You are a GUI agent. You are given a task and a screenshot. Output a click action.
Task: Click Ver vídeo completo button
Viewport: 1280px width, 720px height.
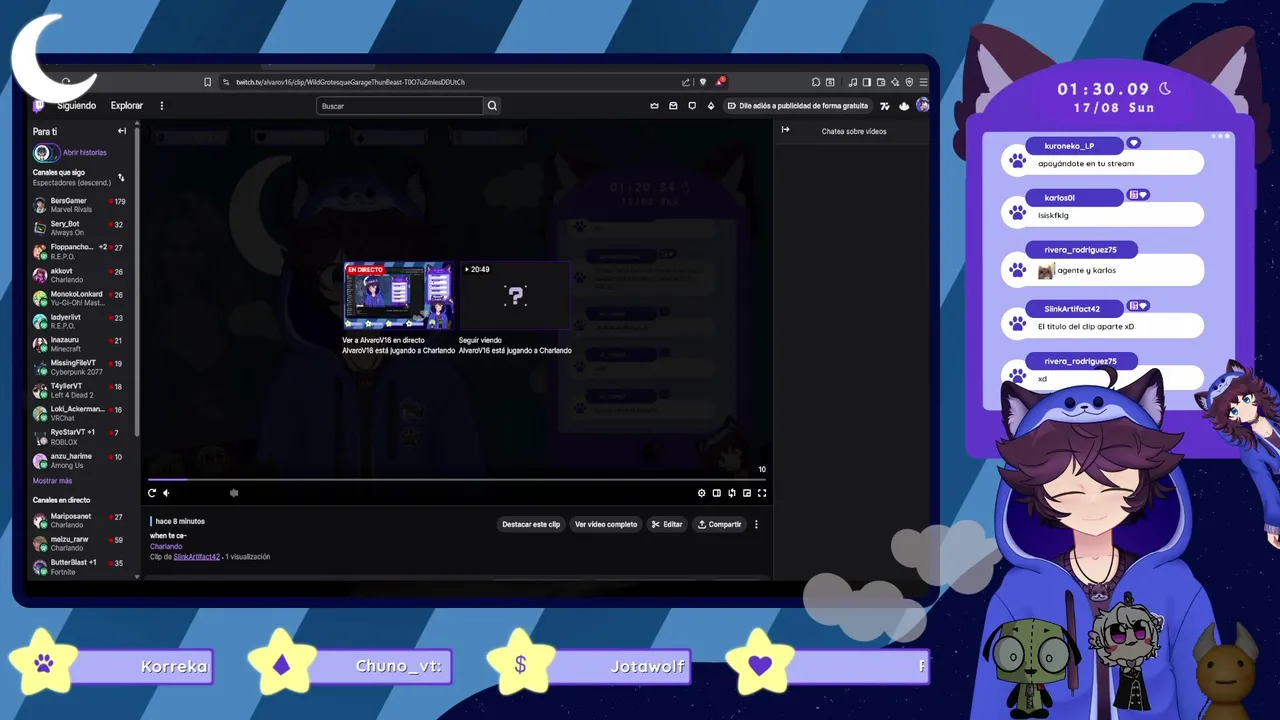pos(606,524)
